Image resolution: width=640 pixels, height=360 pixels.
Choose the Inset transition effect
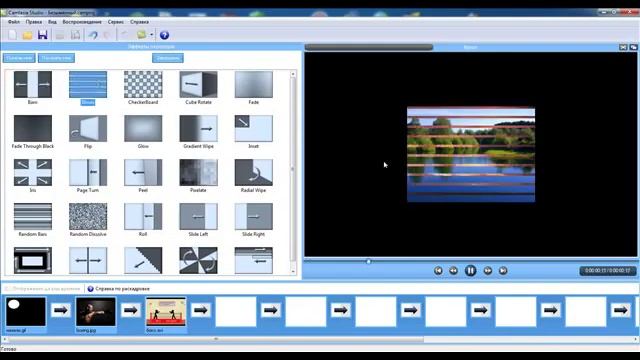253,129
